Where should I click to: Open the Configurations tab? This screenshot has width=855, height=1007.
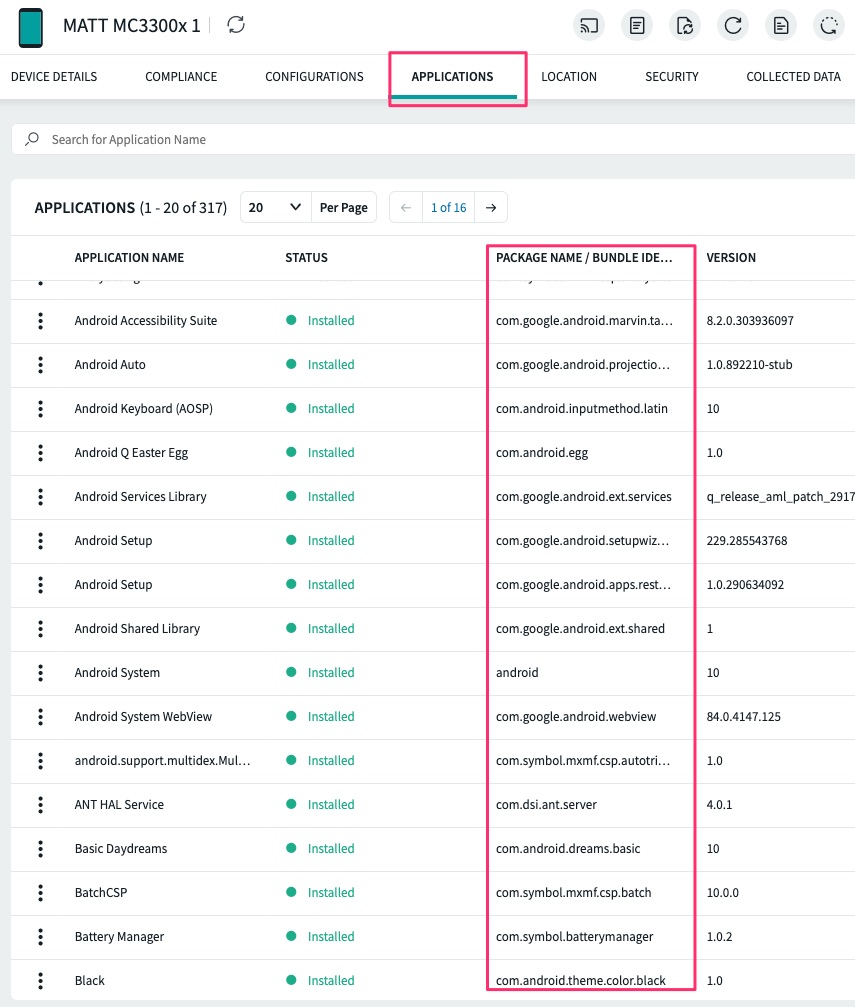[314, 77]
